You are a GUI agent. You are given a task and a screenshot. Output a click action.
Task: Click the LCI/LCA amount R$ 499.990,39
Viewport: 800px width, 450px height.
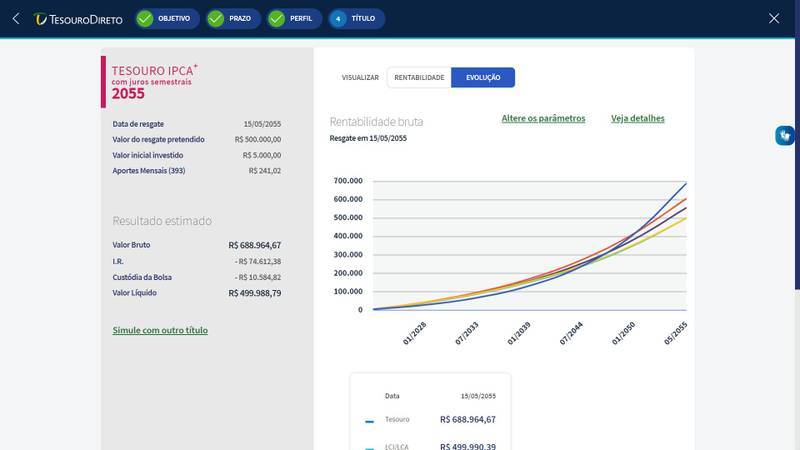coord(467,446)
